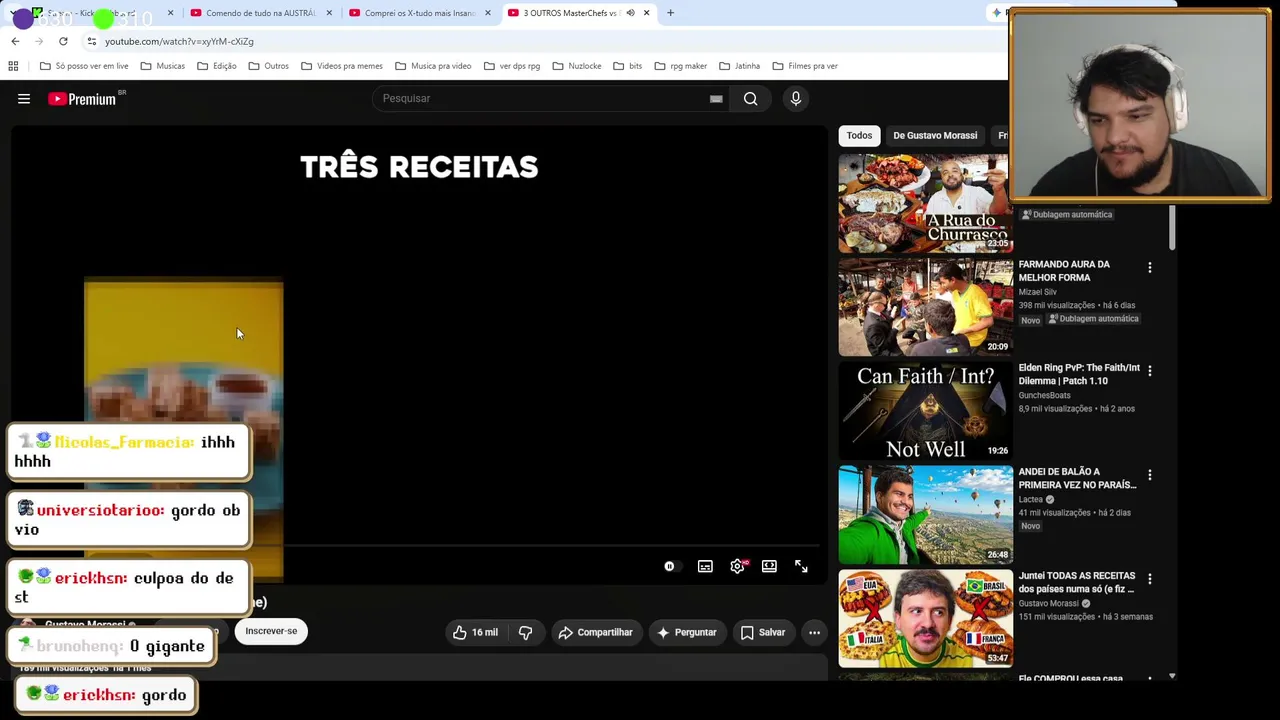
Task: Visit the GunchesBoats channel link
Action: click(x=1044, y=395)
